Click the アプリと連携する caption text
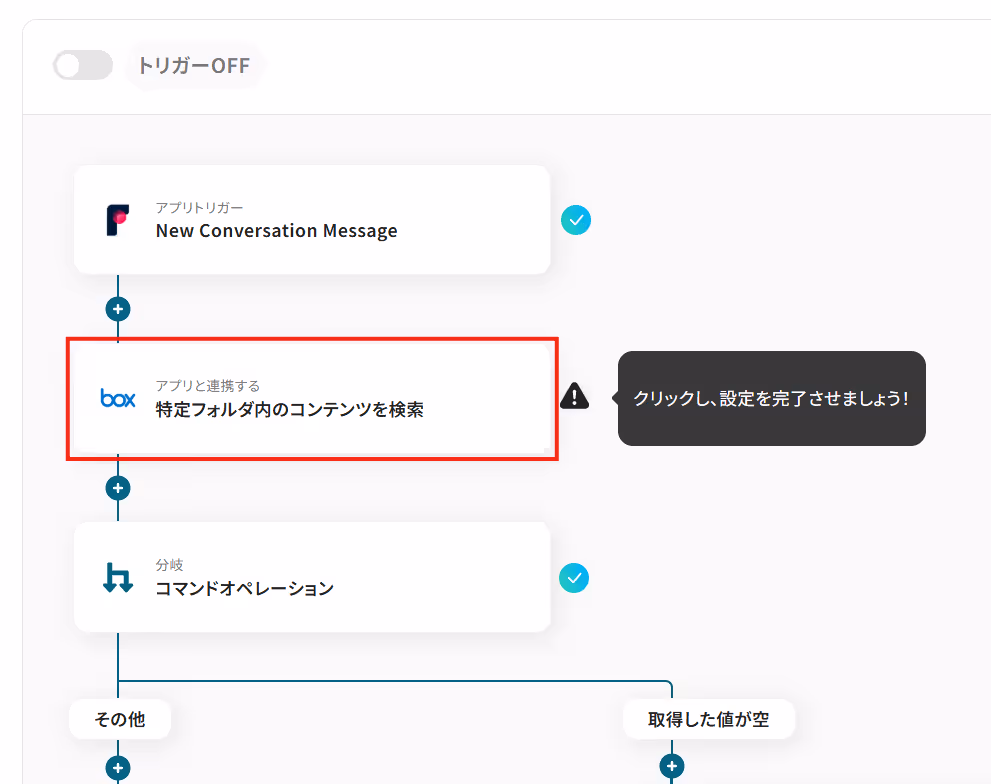This screenshot has height=784, width=991. coord(208,386)
